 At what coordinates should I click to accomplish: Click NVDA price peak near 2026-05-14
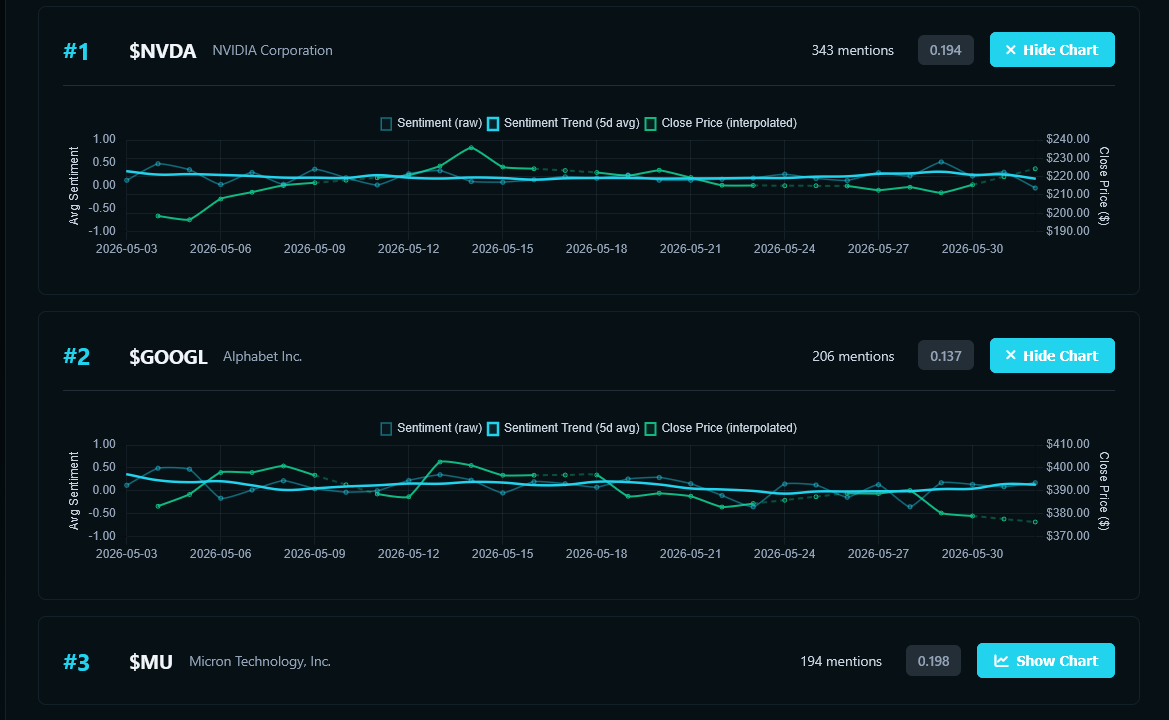[471, 148]
